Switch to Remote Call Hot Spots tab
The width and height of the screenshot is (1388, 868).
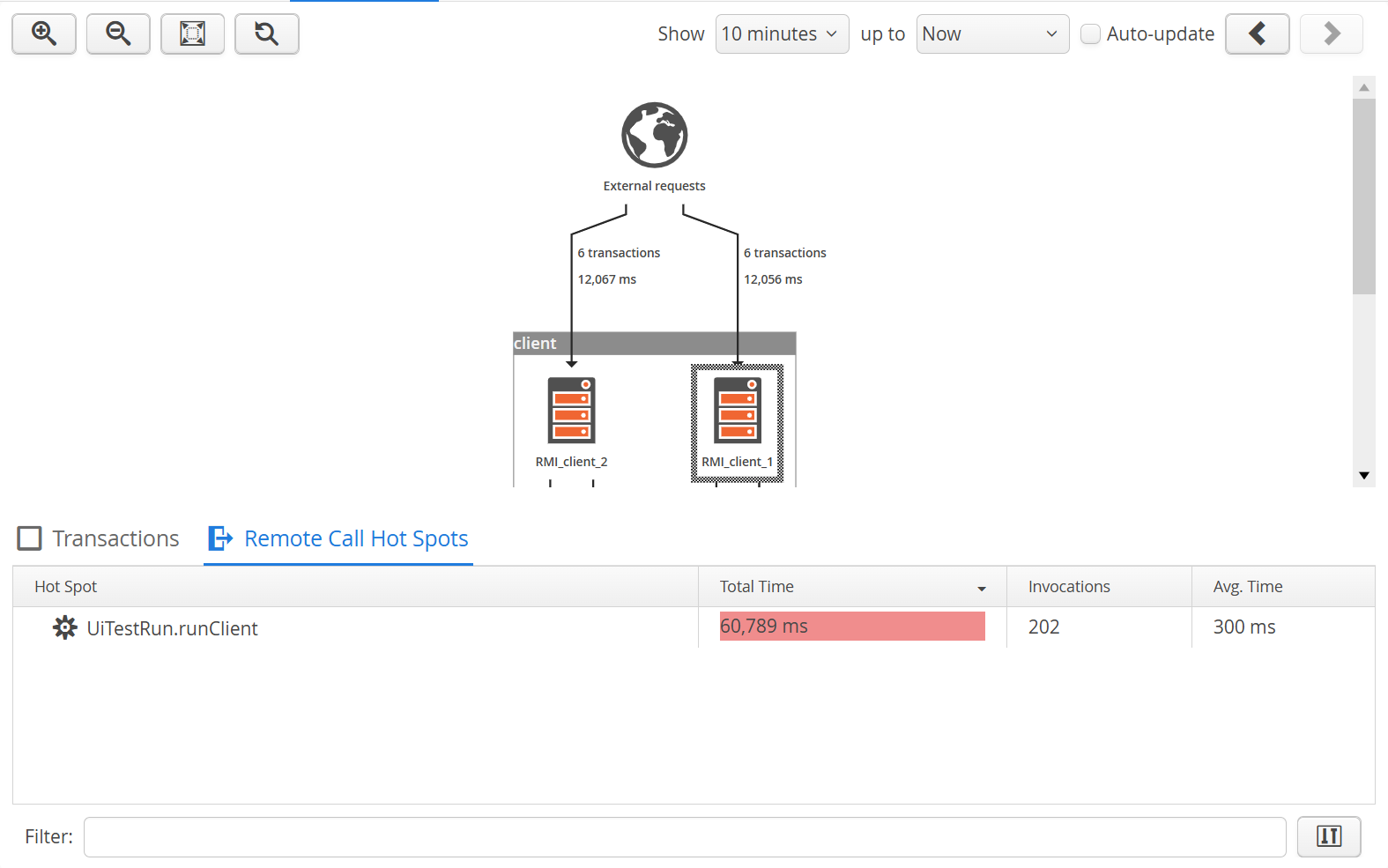click(x=338, y=538)
